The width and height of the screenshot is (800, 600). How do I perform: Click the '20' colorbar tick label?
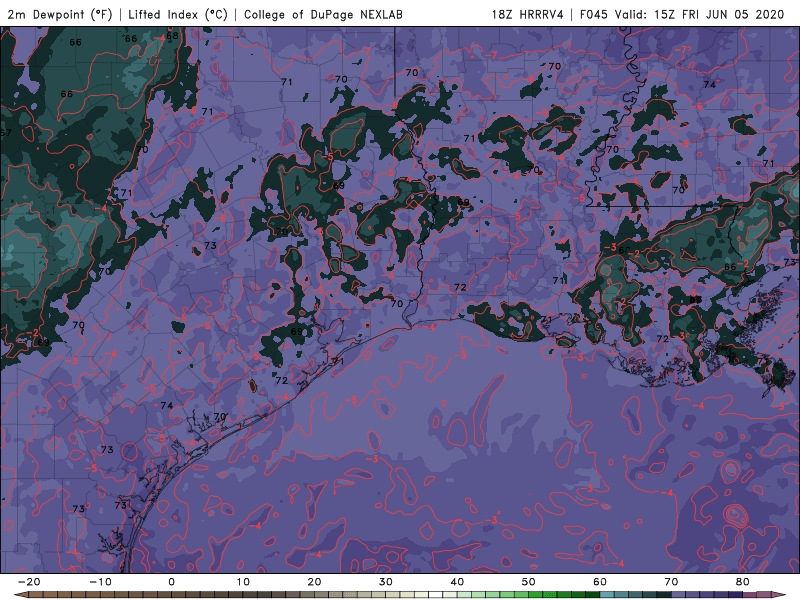coord(314,582)
